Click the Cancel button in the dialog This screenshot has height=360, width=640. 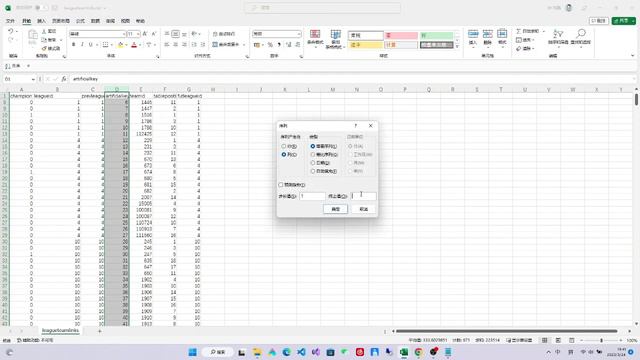click(x=364, y=209)
